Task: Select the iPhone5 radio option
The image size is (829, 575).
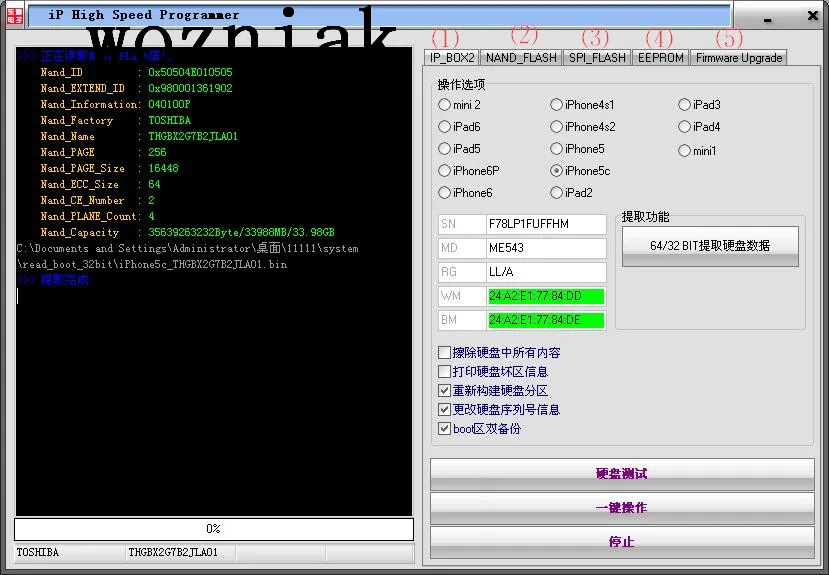Action: coord(577,149)
